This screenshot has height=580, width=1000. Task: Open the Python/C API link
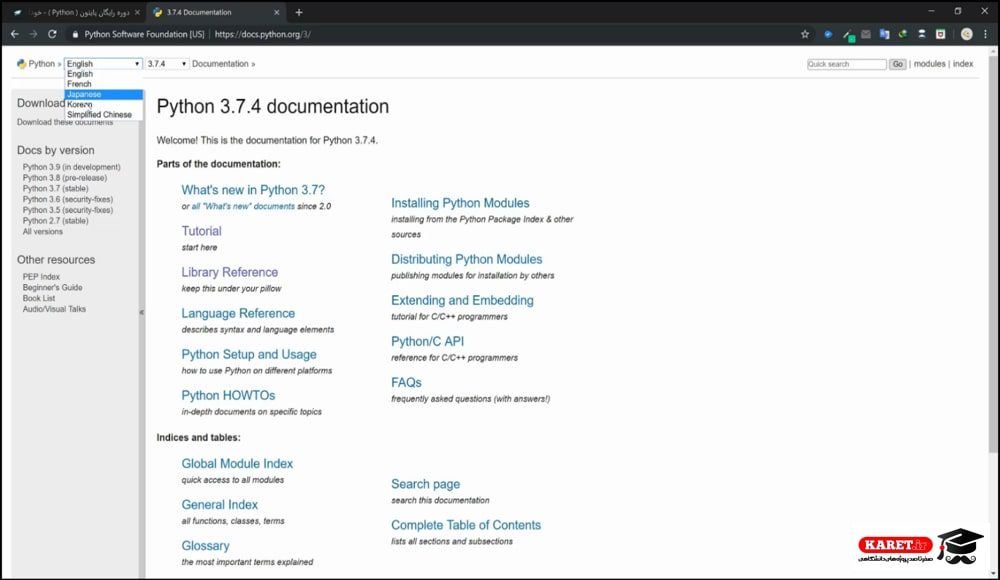pos(427,341)
